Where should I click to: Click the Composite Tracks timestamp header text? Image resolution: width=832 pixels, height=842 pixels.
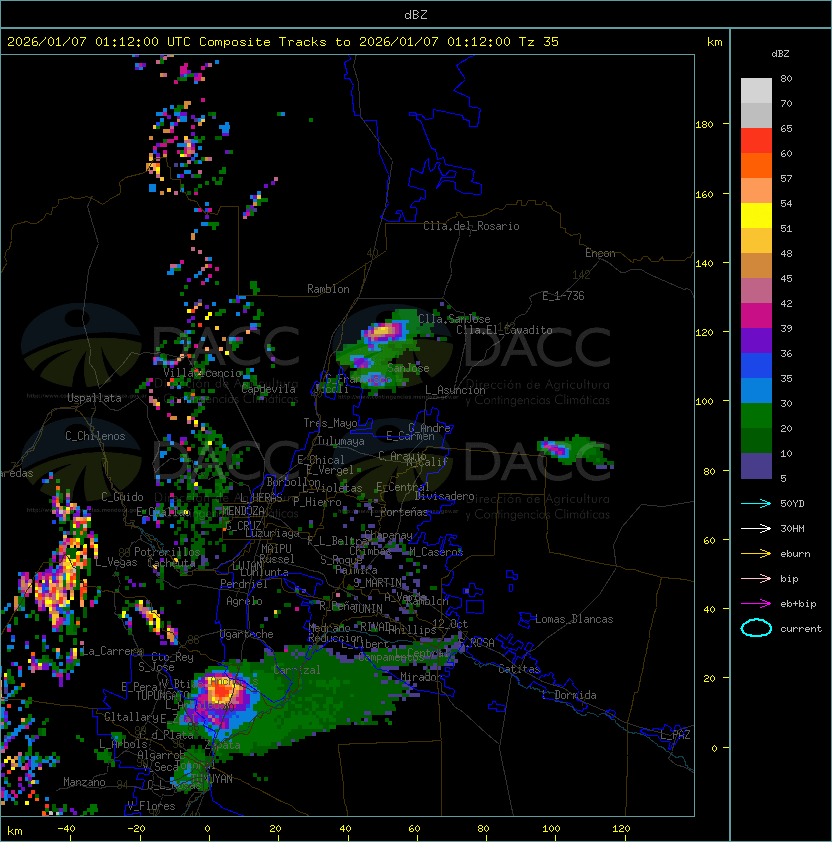283,42
